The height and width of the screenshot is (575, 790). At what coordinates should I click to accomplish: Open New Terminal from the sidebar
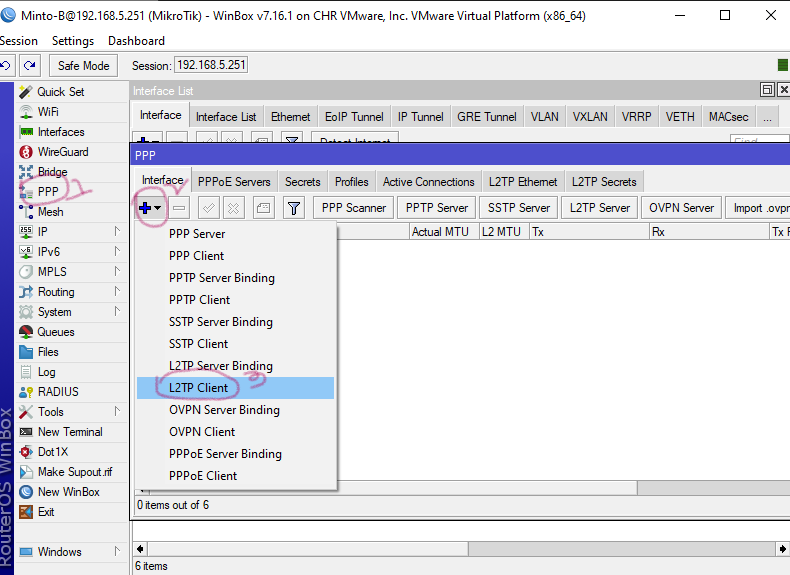[x=72, y=432]
